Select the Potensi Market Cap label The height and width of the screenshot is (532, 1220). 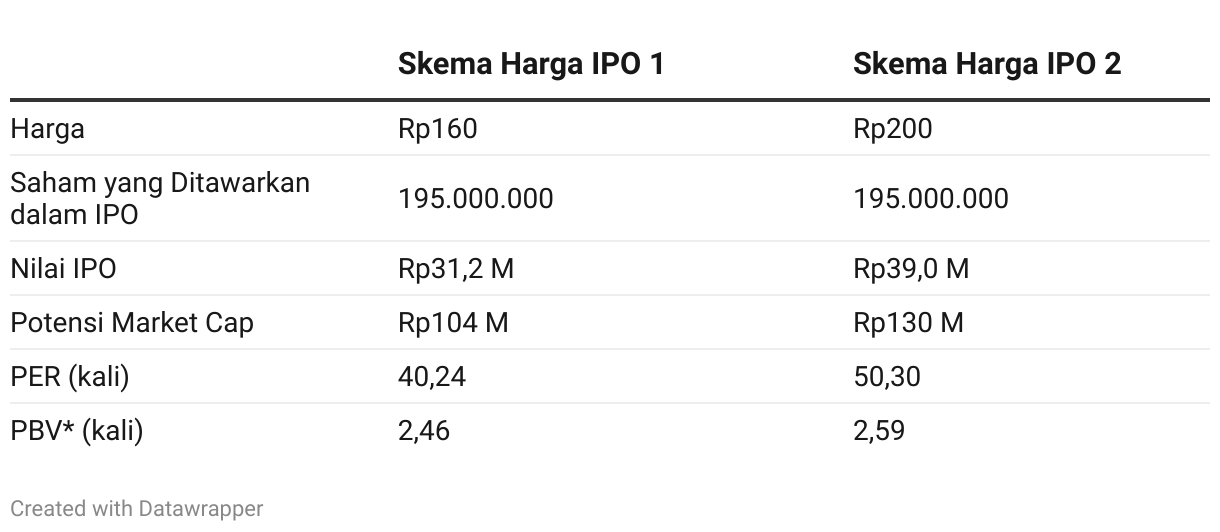tap(132, 323)
